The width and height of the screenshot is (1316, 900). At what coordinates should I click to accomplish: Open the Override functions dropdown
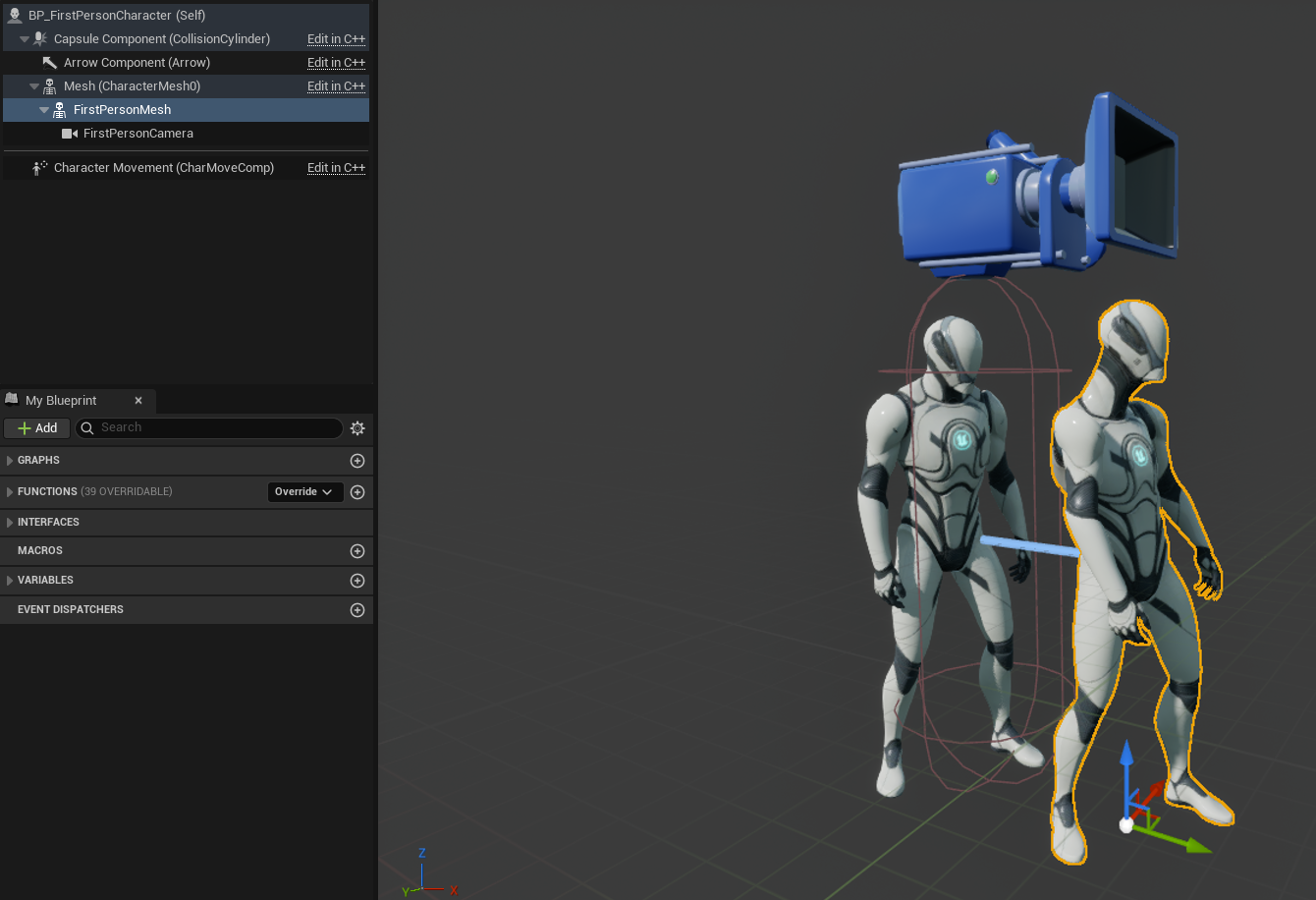[304, 492]
